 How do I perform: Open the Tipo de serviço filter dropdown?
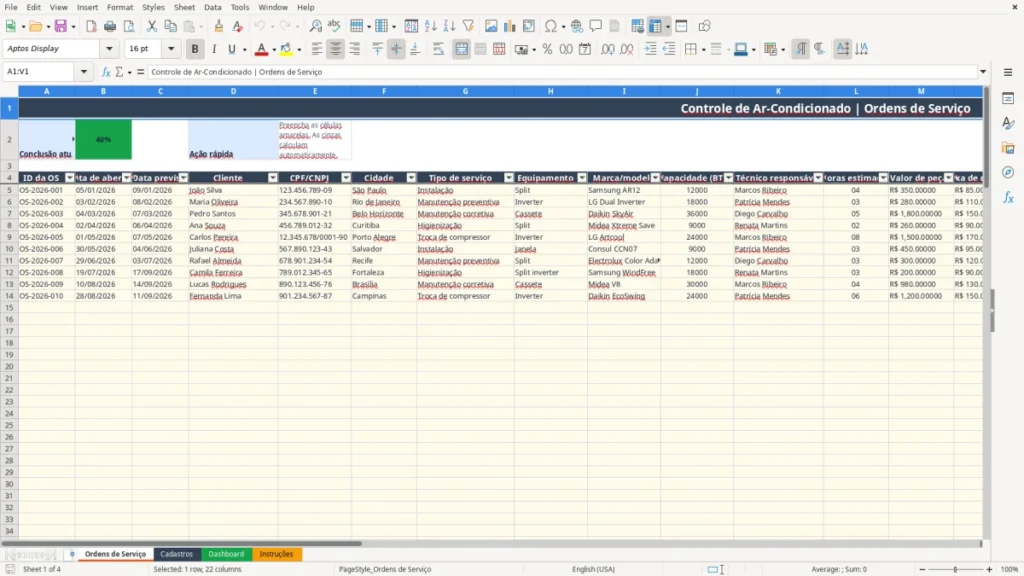pyautogui.click(x=509, y=178)
